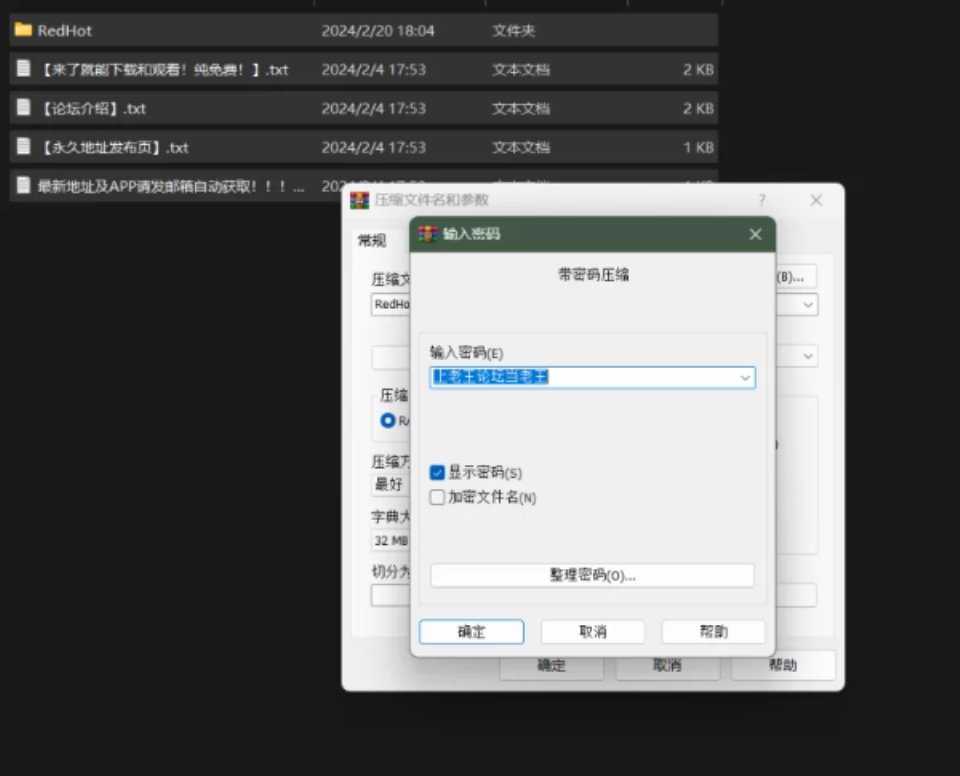The image size is (960, 776).
Task: Select the 【永久地址发布页】.txt file icon
Action: [23, 146]
